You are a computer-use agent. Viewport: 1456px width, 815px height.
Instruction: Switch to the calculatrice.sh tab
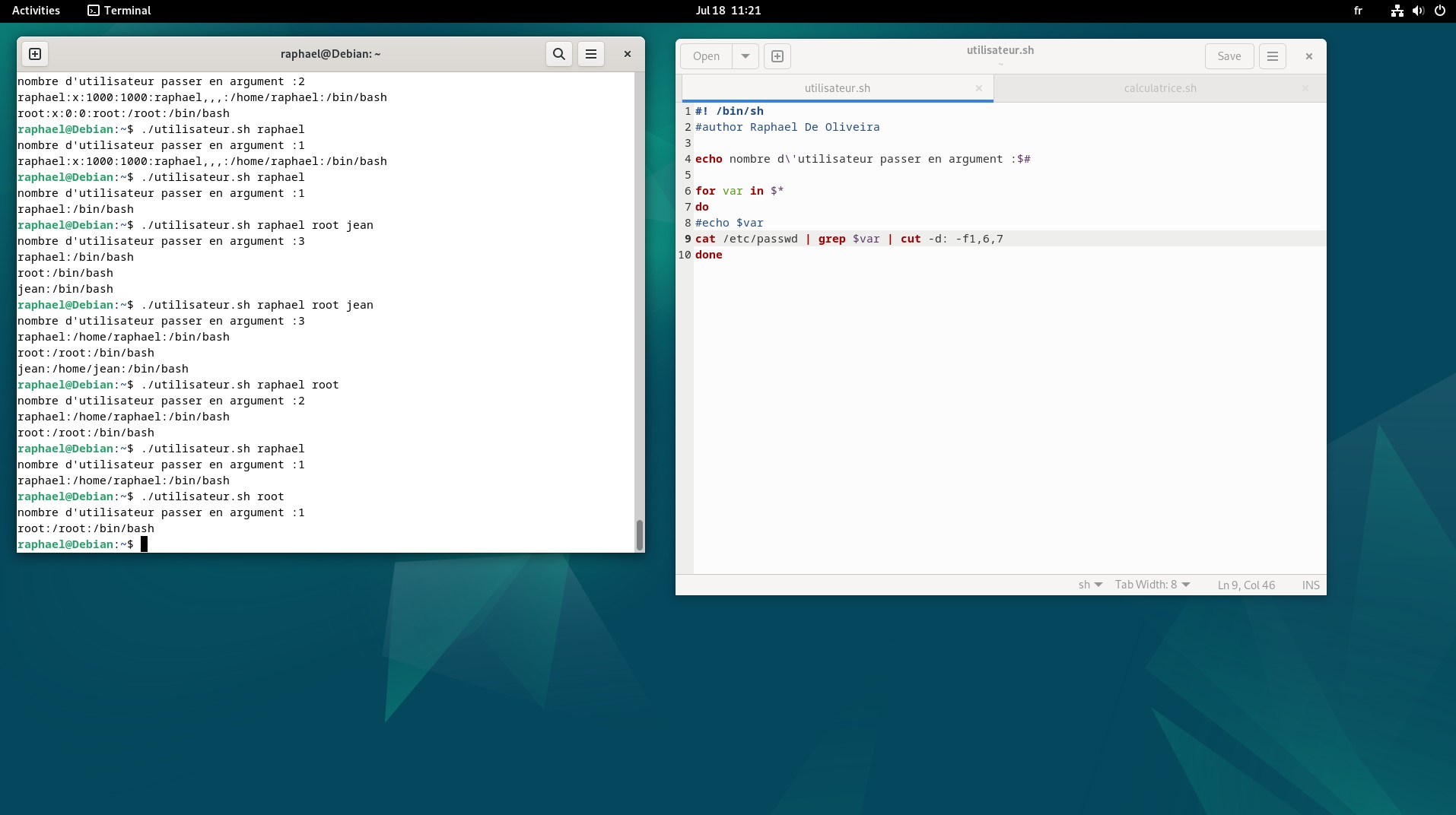1159,88
